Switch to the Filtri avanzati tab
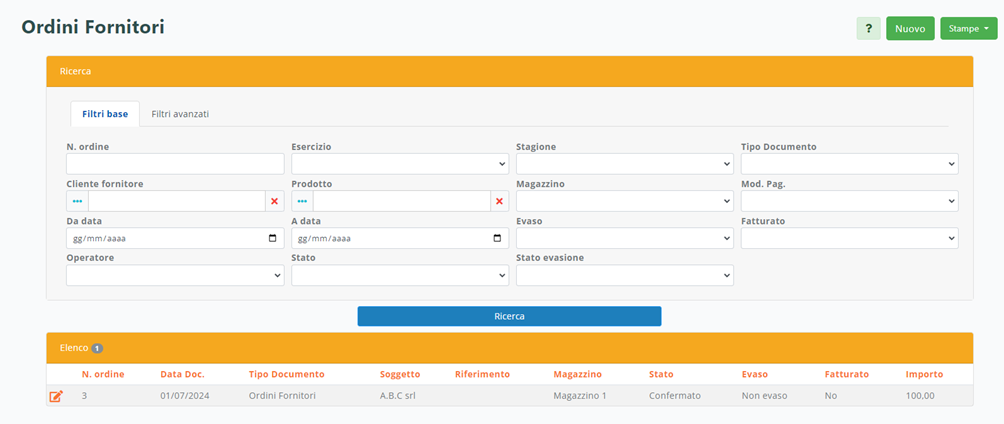The image size is (1004, 424). coord(180,114)
